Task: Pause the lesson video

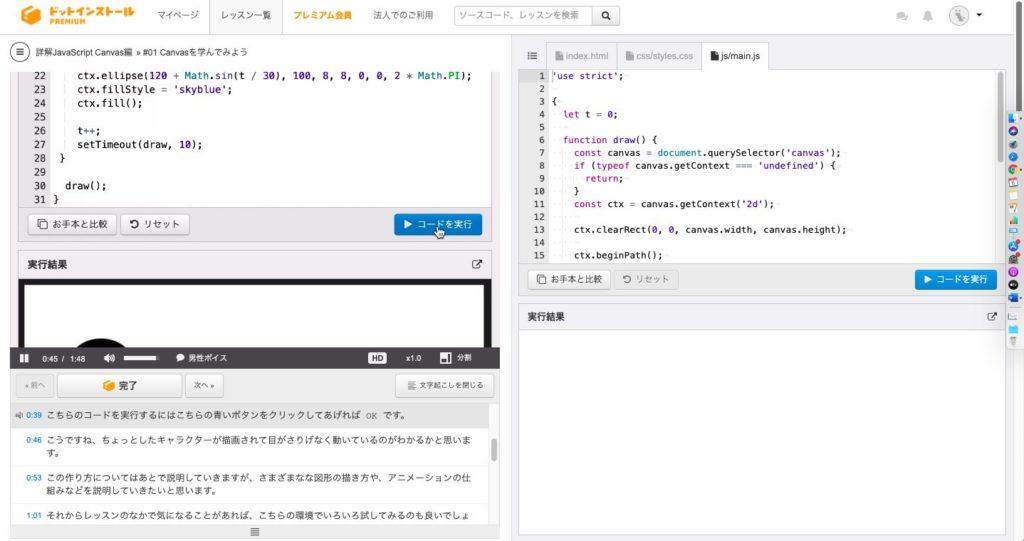Action: 24,358
